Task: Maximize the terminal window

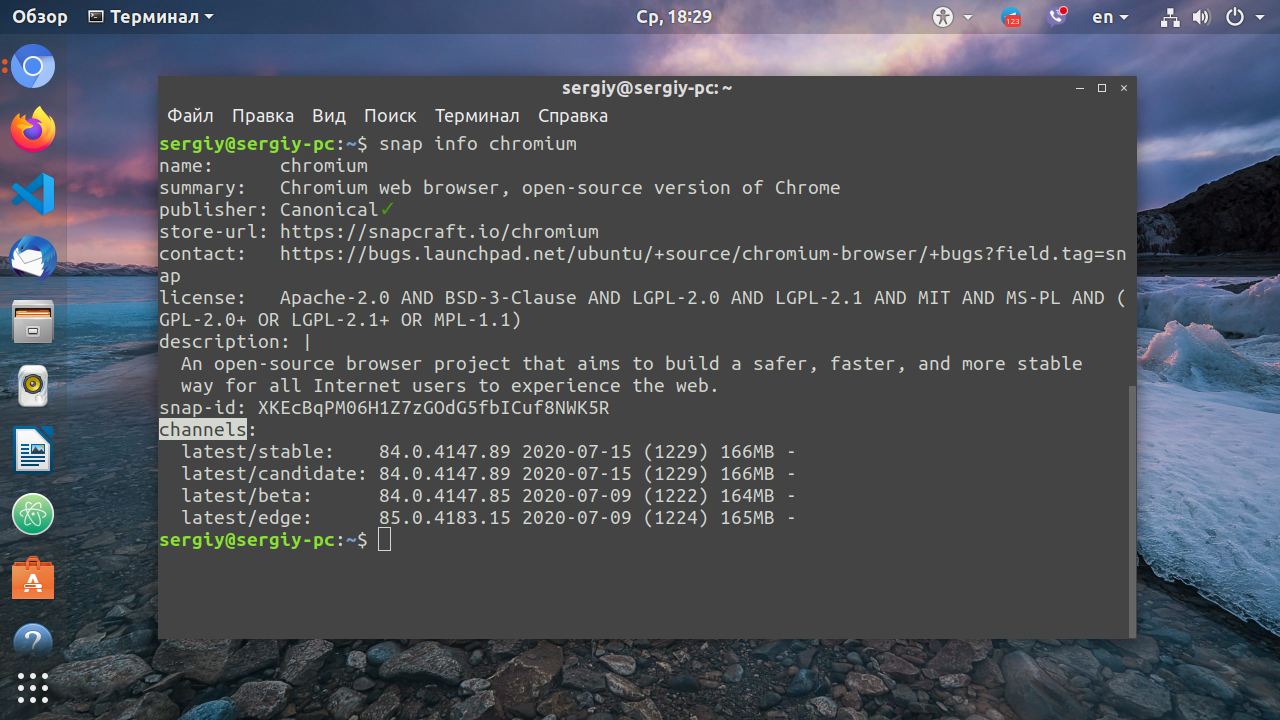Action: [1102, 88]
